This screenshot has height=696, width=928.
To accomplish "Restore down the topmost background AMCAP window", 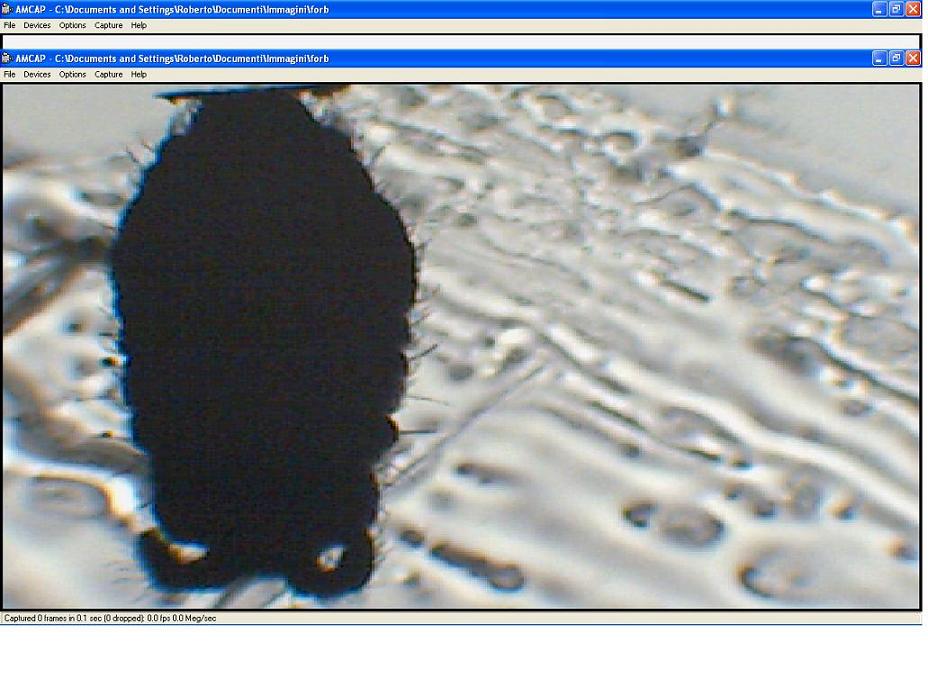I will (x=896, y=9).
